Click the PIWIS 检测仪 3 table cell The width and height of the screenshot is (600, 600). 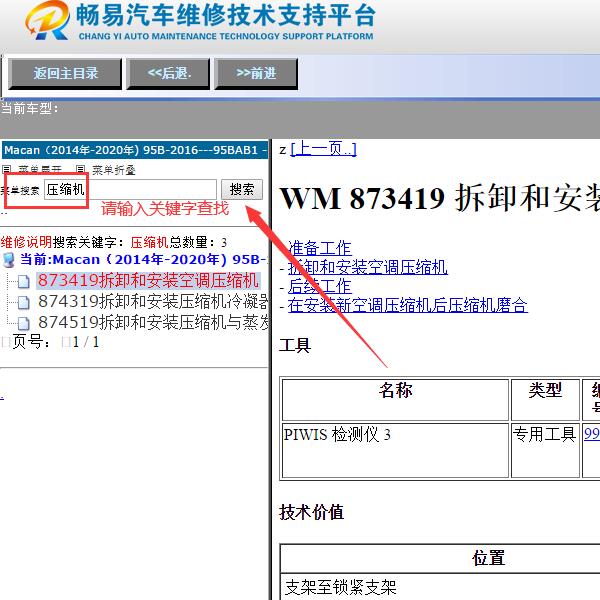(395, 450)
